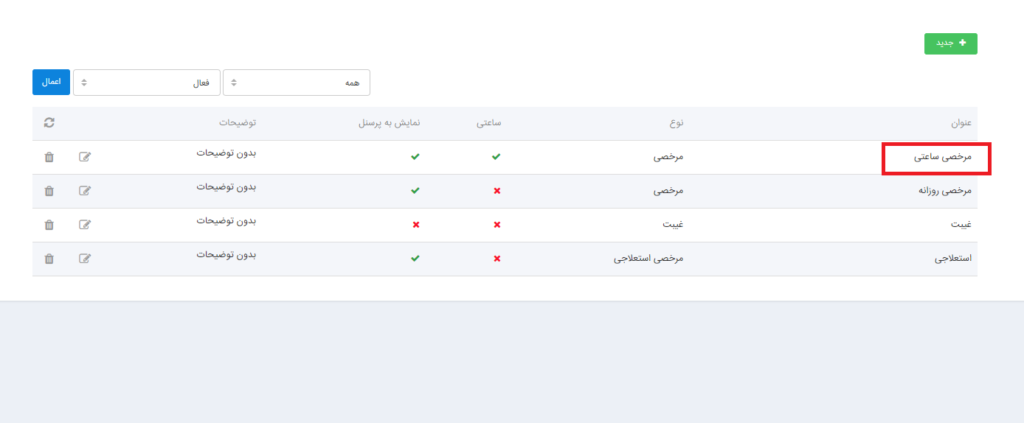
Task: Click the نوع column header
Action: coord(677,123)
